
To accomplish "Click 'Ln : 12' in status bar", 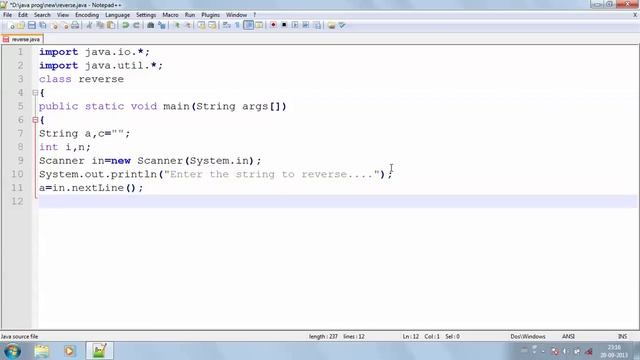I will coord(411,337).
